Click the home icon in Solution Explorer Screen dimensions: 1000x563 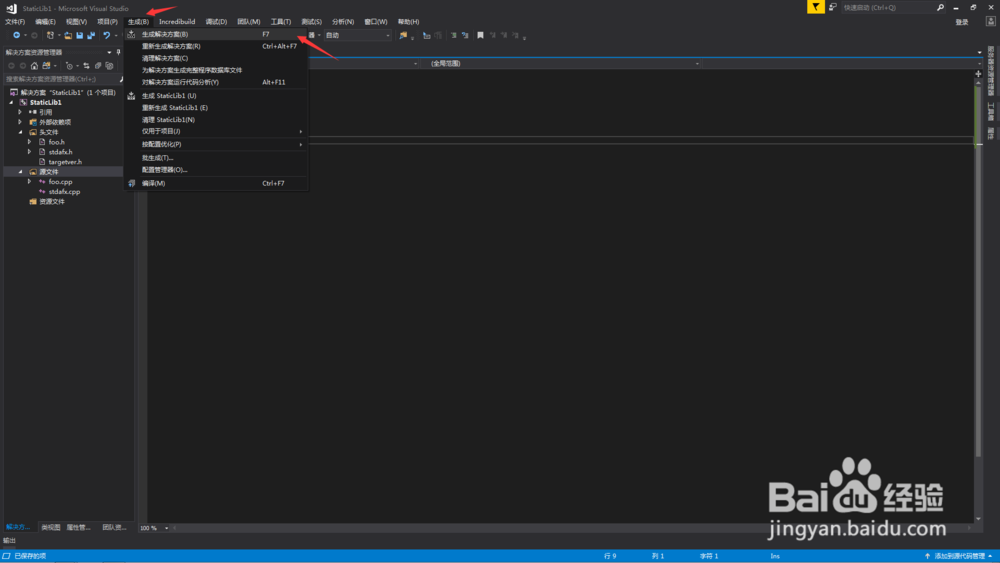point(34,66)
